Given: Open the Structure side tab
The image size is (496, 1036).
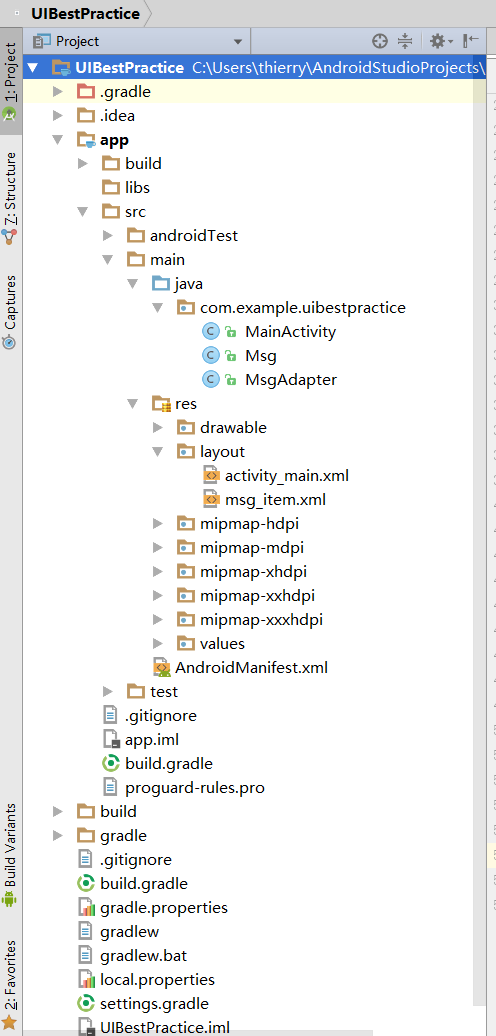Looking at the screenshot, I should pyautogui.click(x=10, y=199).
